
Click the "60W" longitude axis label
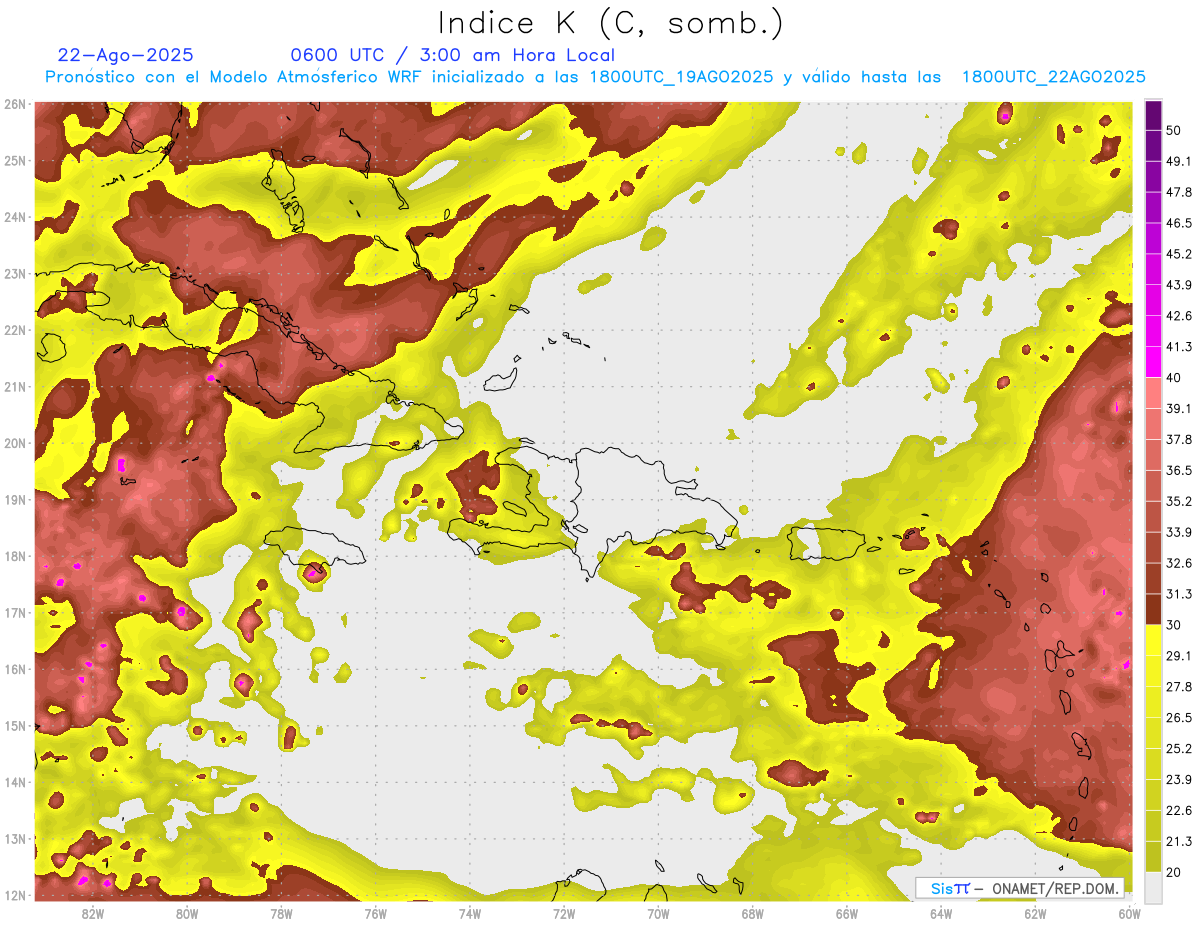click(x=1129, y=914)
